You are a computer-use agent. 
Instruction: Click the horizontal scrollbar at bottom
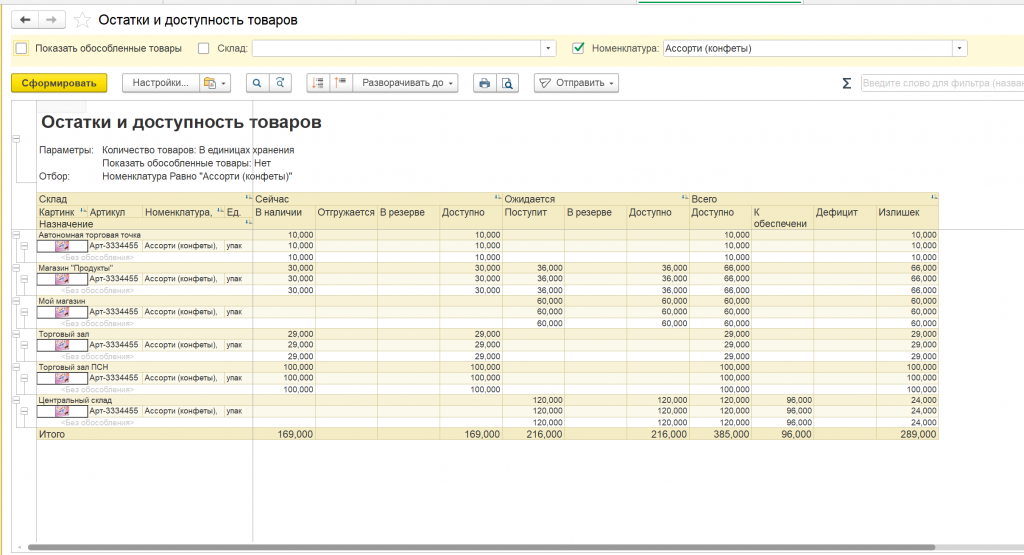coord(480,547)
